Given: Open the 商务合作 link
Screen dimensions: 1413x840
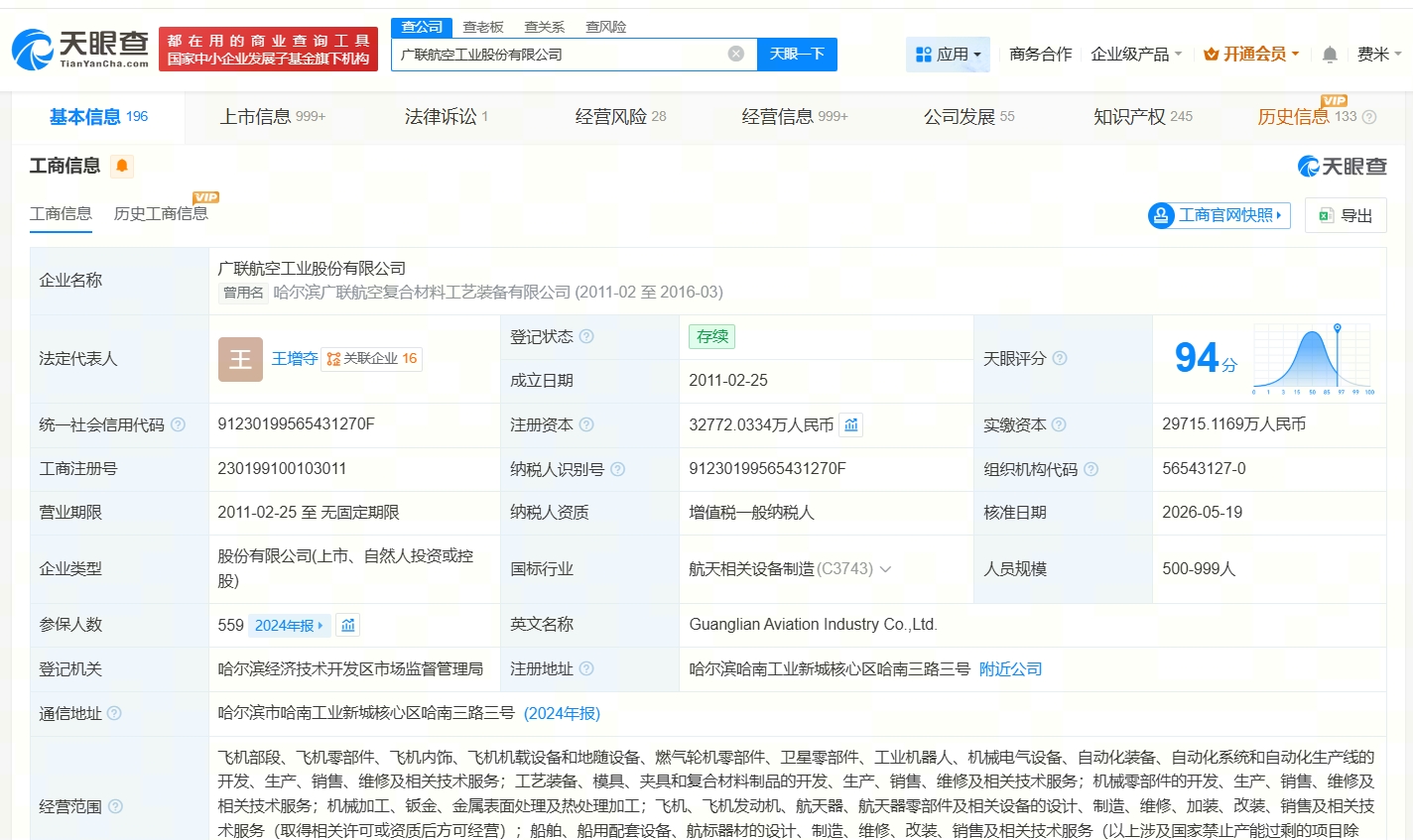Looking at the screenshot, I should [1041, 55].
